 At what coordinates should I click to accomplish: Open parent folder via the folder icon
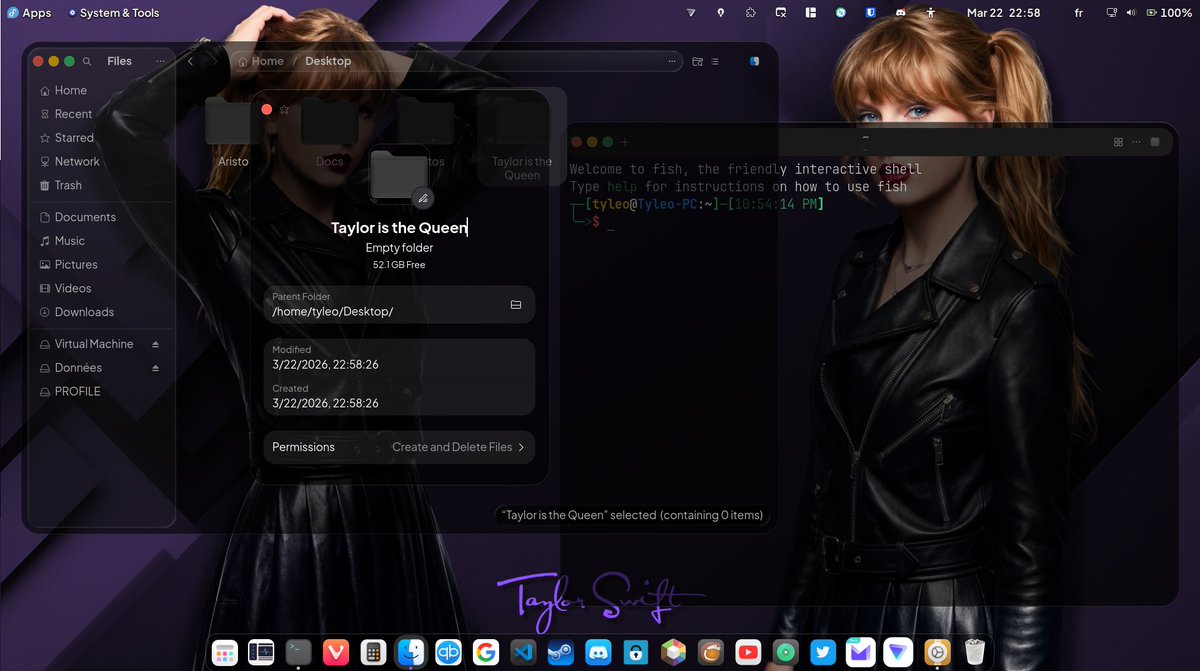(x=516, y=305)
